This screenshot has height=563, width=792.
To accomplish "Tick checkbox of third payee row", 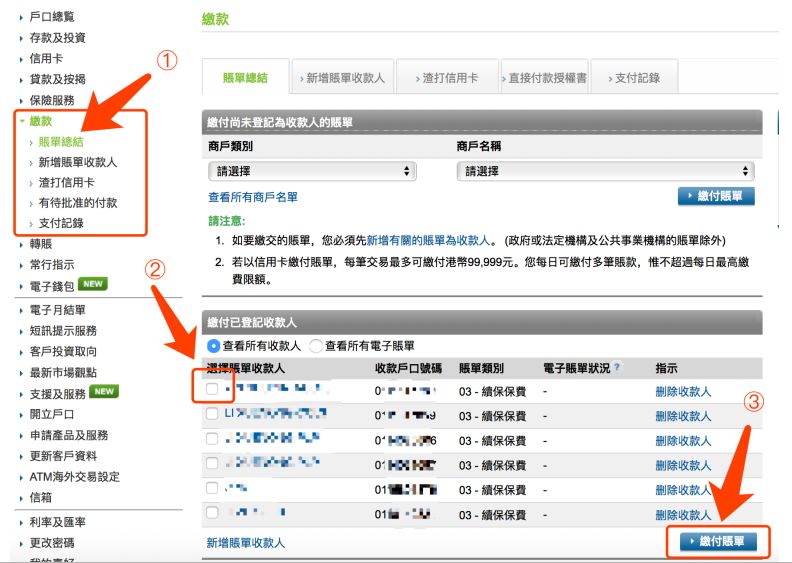I will [212, 438].
